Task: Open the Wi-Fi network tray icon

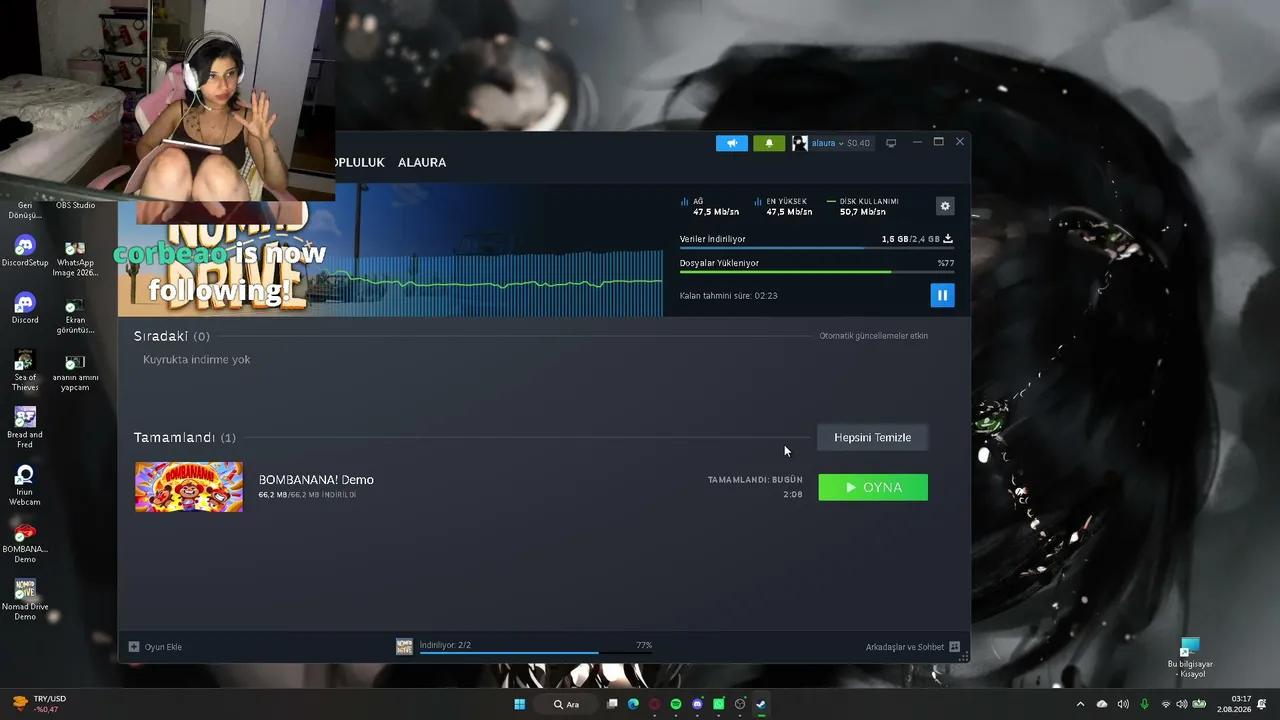Action: click(1165, 704)
